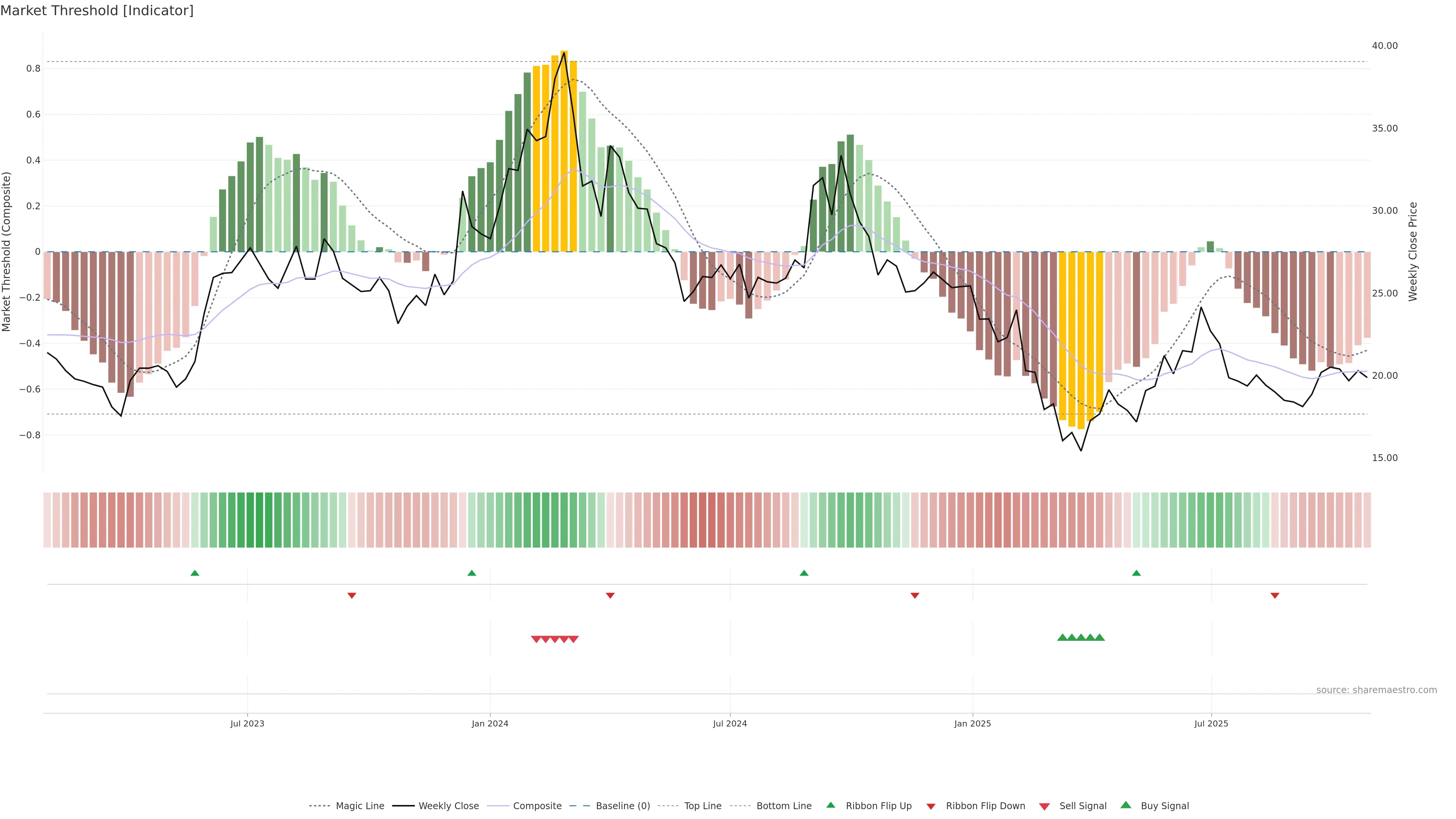The width and height of the screenshot is (1456, 819).
Task: Click the Jul 2024 x-axis label
Action: coord(730,723)
